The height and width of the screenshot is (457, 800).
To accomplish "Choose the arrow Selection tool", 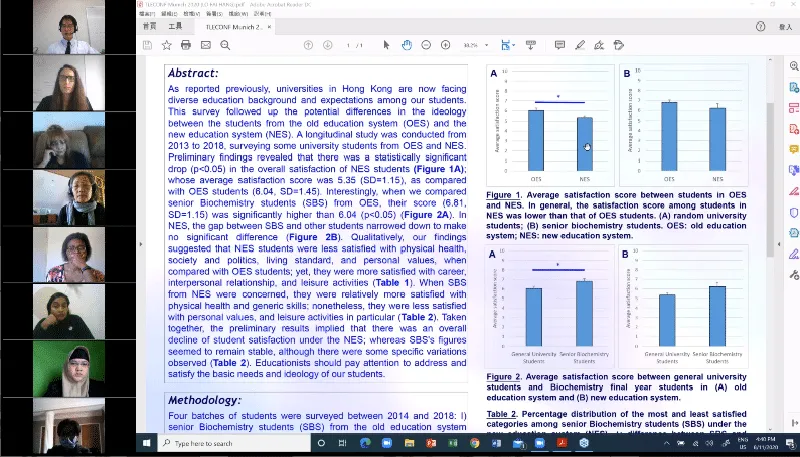I will click(x=387, y=45).
